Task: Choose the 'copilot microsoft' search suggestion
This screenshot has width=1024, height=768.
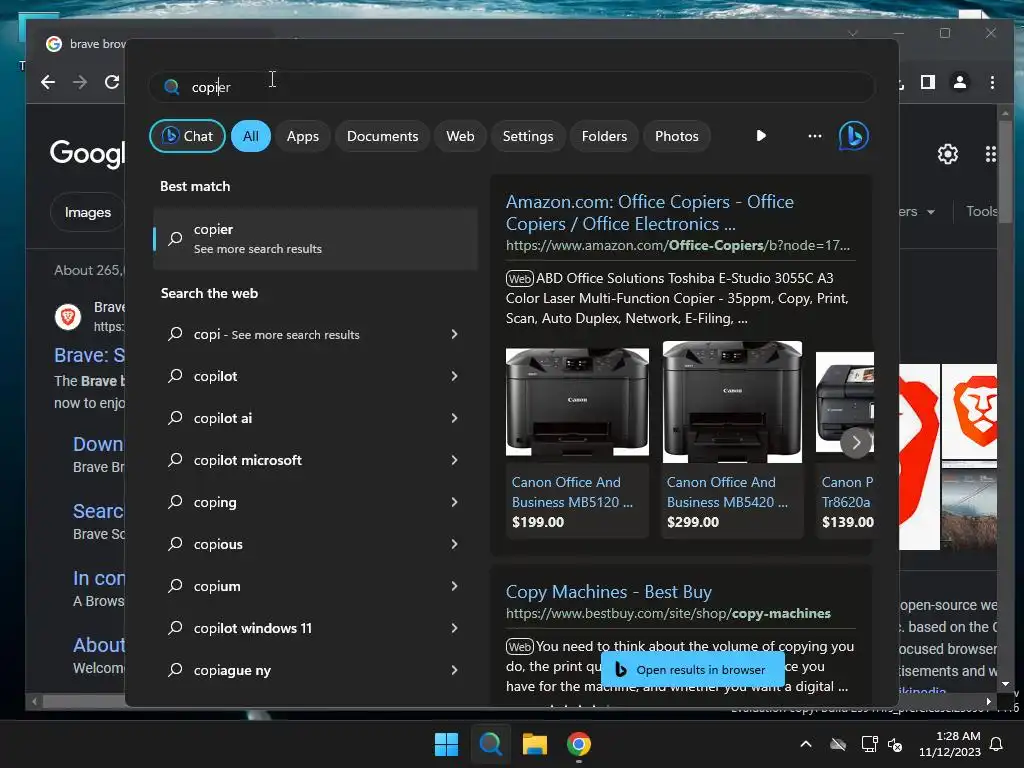Action: (x=248, y=460)
